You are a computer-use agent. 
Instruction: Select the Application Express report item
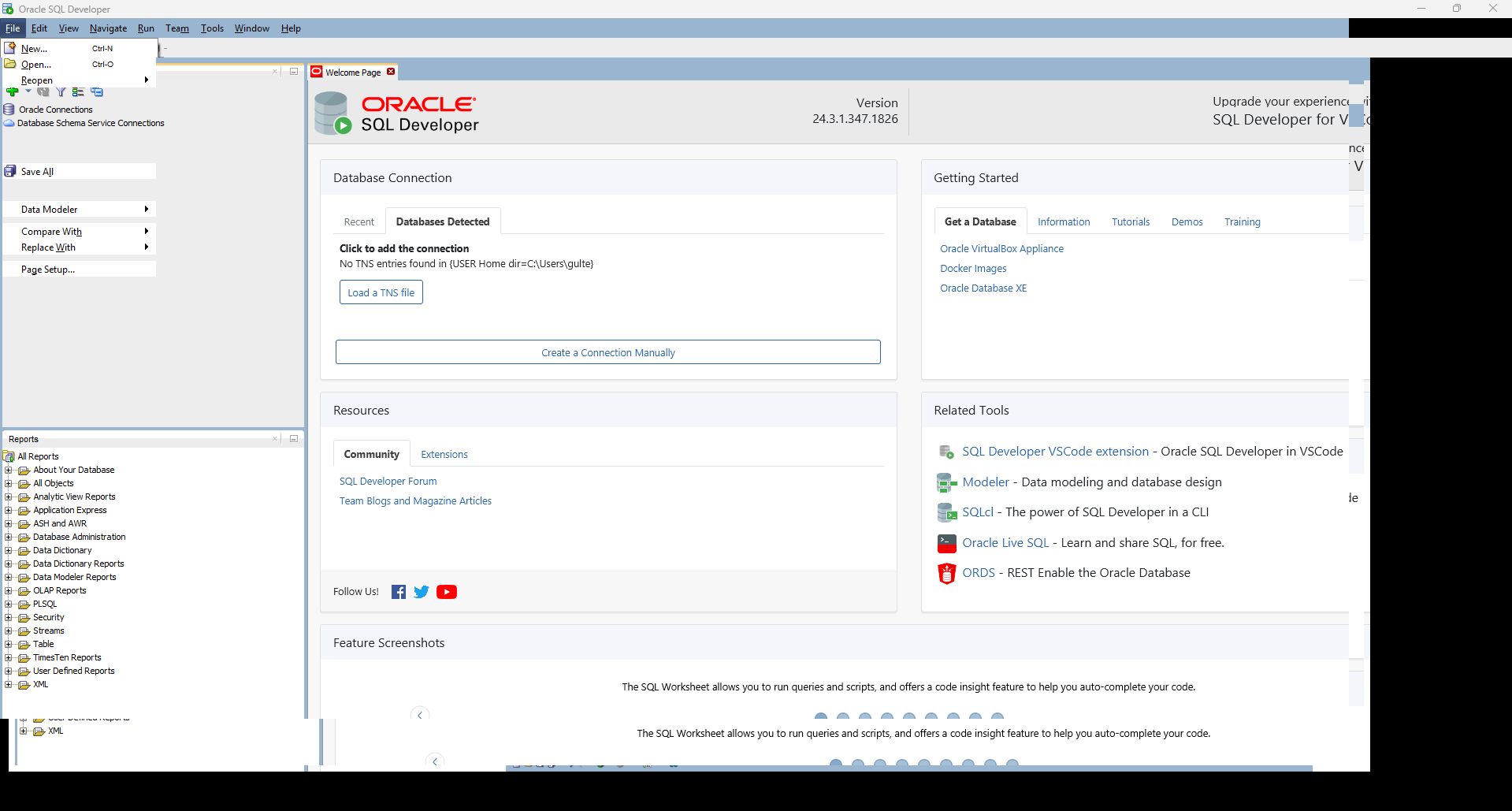point(70,510)
